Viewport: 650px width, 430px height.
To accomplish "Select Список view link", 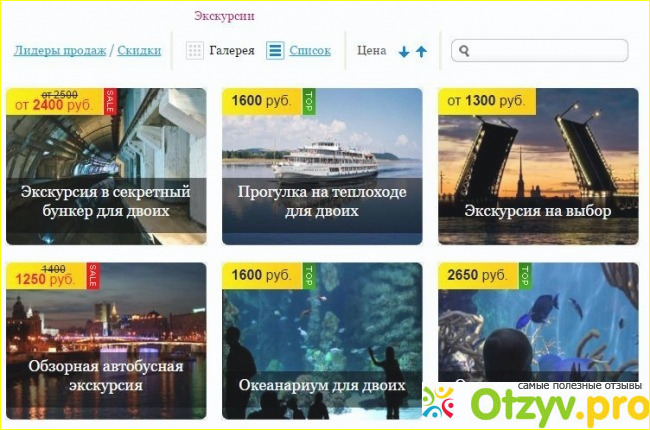I will (310, 51).
